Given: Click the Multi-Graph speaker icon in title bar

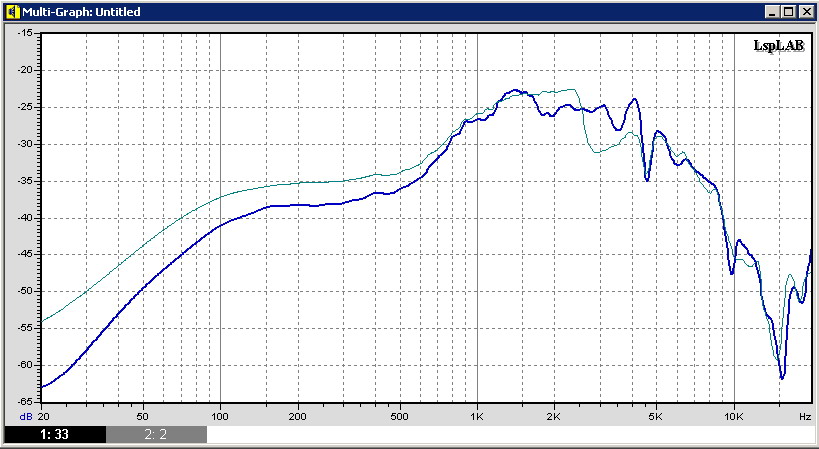Looking at the screenshot, I should (x=13, y=11).
